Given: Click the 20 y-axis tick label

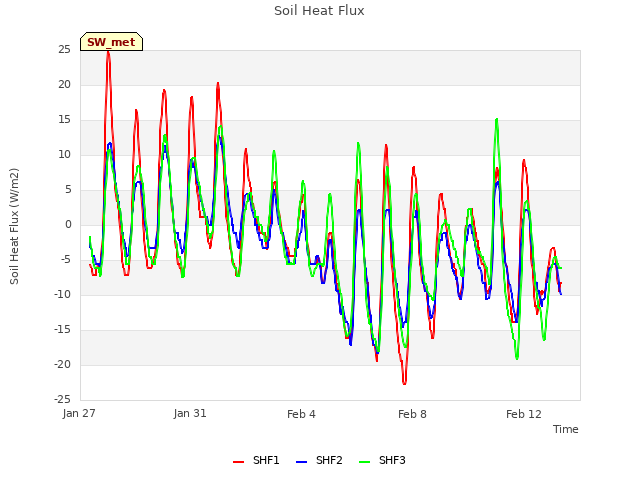Looking at the screenshot, I should click(64, 85).
